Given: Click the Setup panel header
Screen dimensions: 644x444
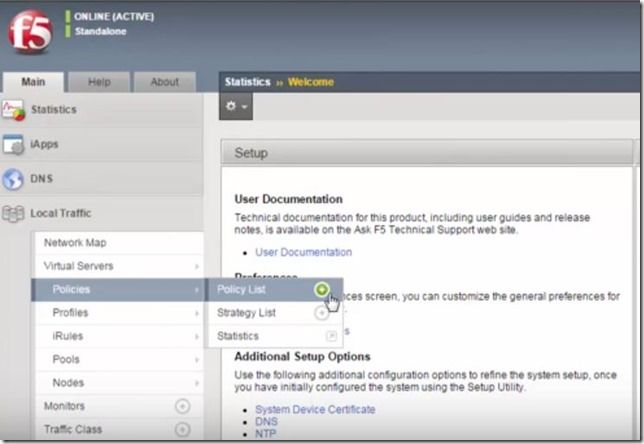Looking at the screenshot, I should click(x=427, y=153).
